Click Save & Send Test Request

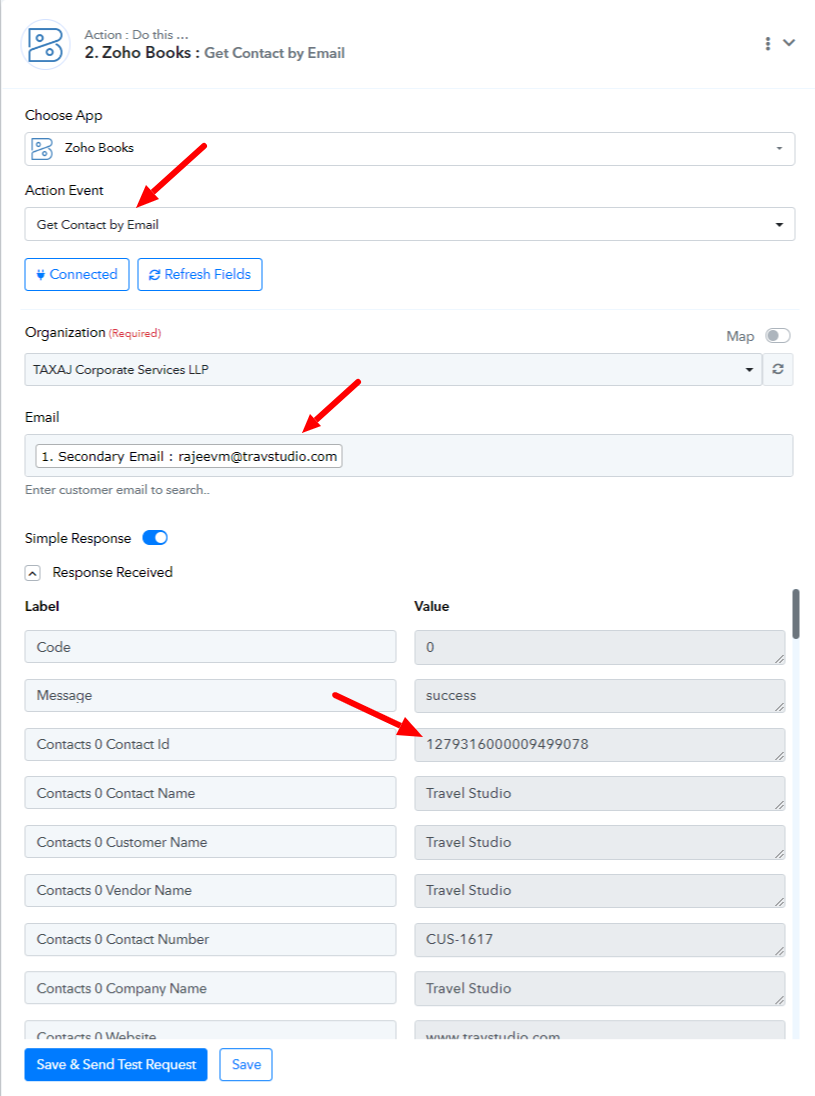pos(116,1065)
